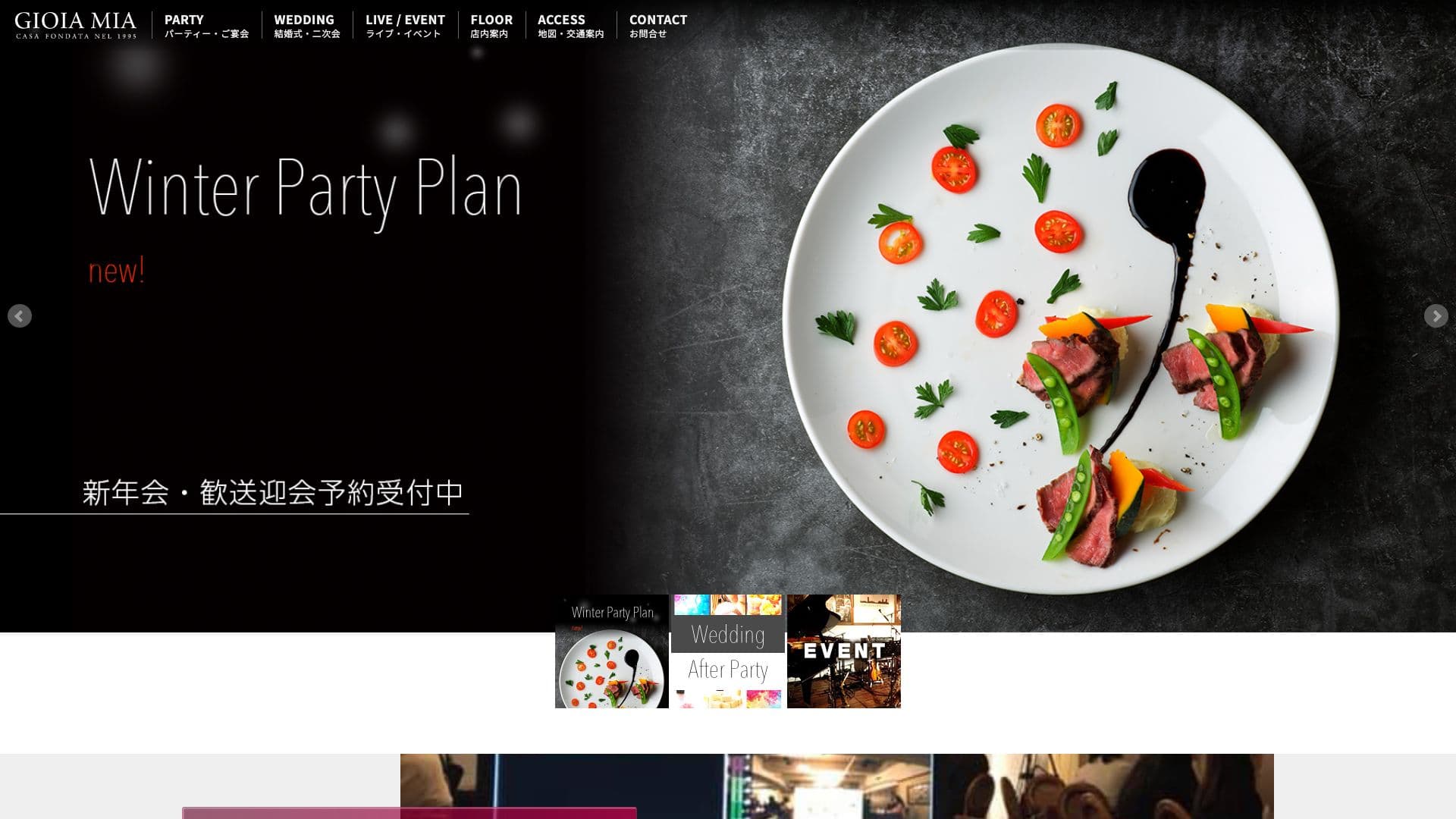The height and width of the screenshot is (819, 1456).
Task: Open the PARTY menu item
Action: [206, 25]
